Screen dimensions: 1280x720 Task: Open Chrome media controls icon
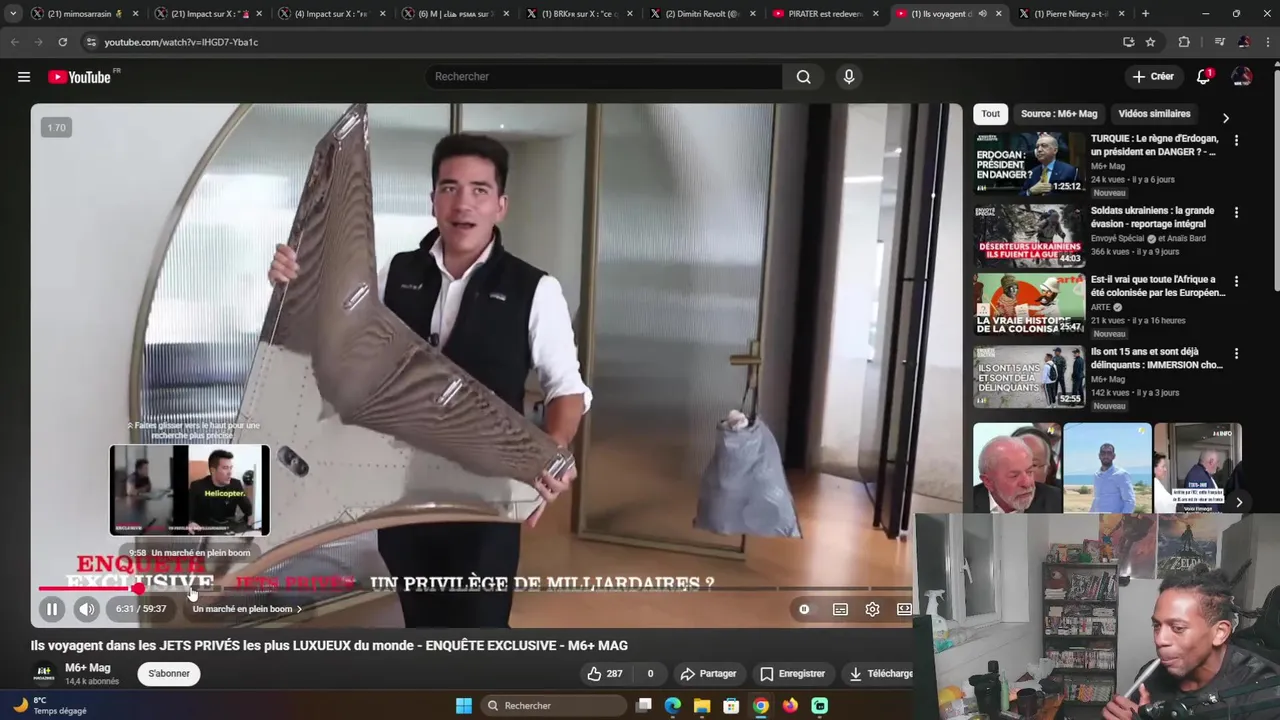(1219, 42)
